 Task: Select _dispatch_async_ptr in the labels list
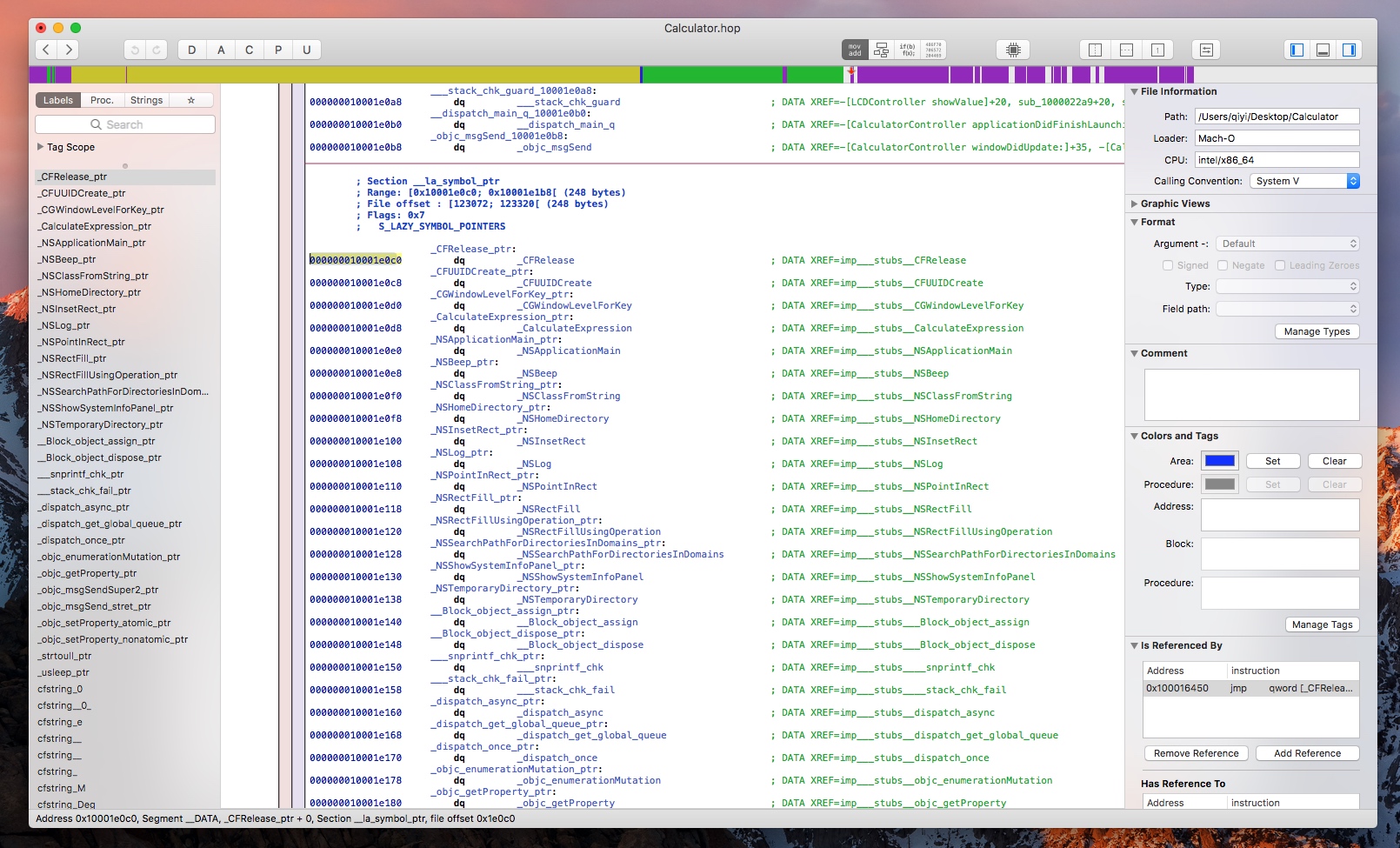pos(83,507)
